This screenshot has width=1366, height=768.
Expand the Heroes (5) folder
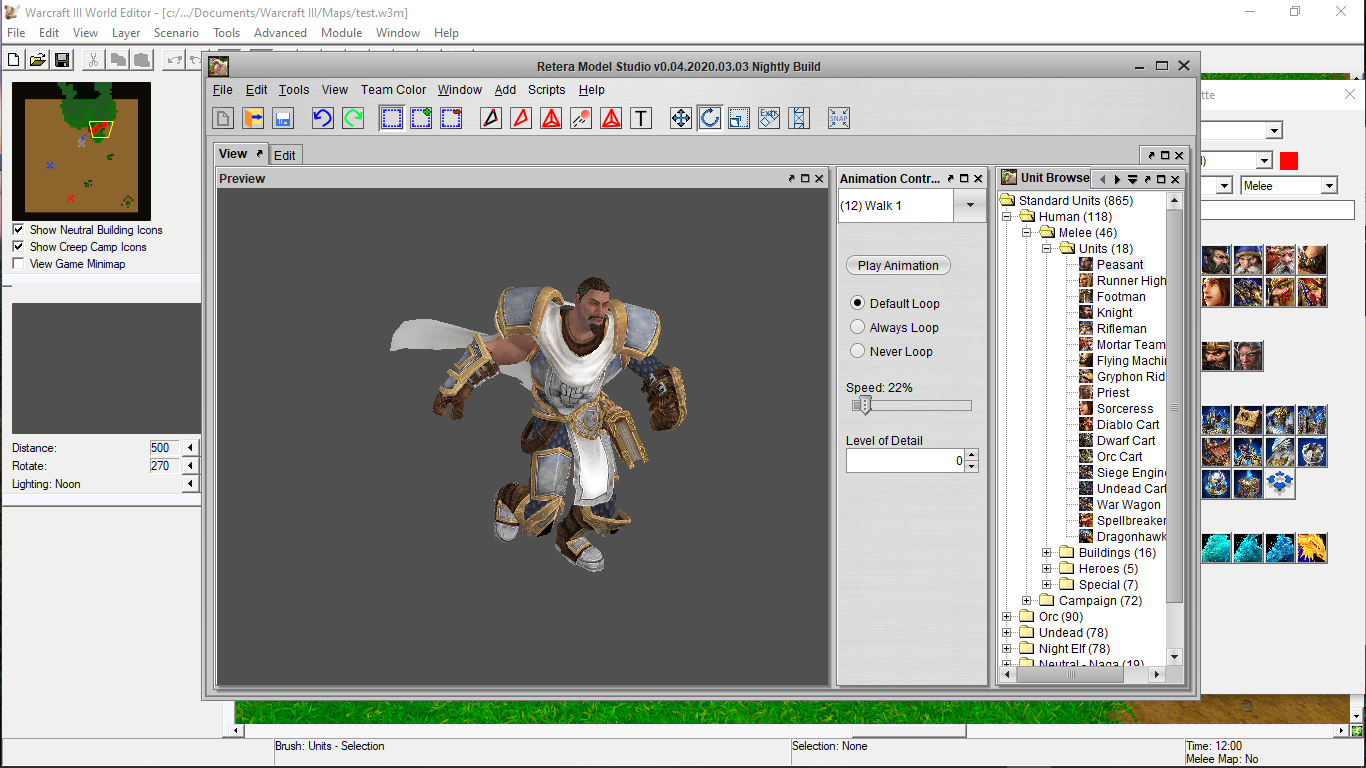pos(1047,569)
